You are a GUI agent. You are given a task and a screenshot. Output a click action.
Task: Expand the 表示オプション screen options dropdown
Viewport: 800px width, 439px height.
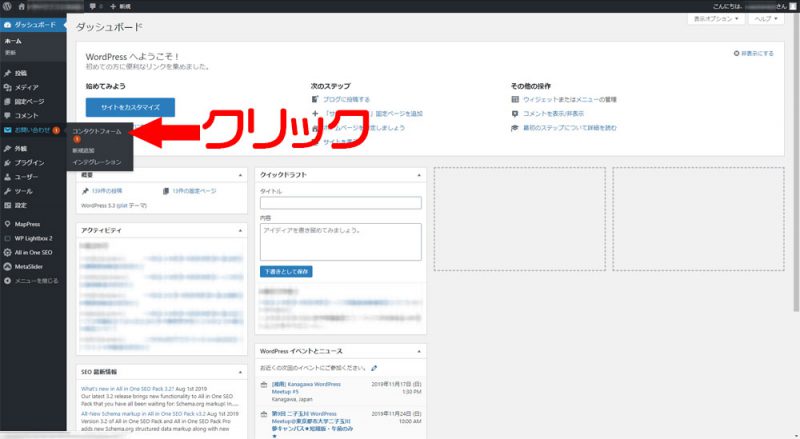[x=716, y=18]
